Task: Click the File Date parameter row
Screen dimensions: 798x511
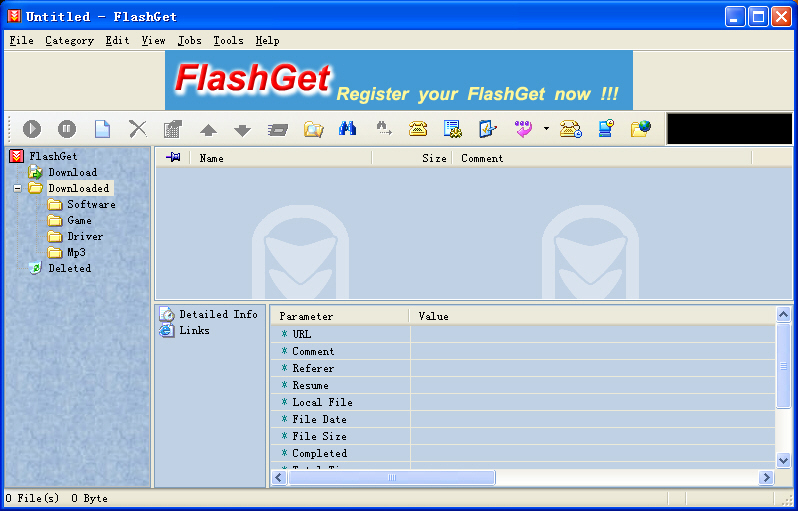Action: 523,419
